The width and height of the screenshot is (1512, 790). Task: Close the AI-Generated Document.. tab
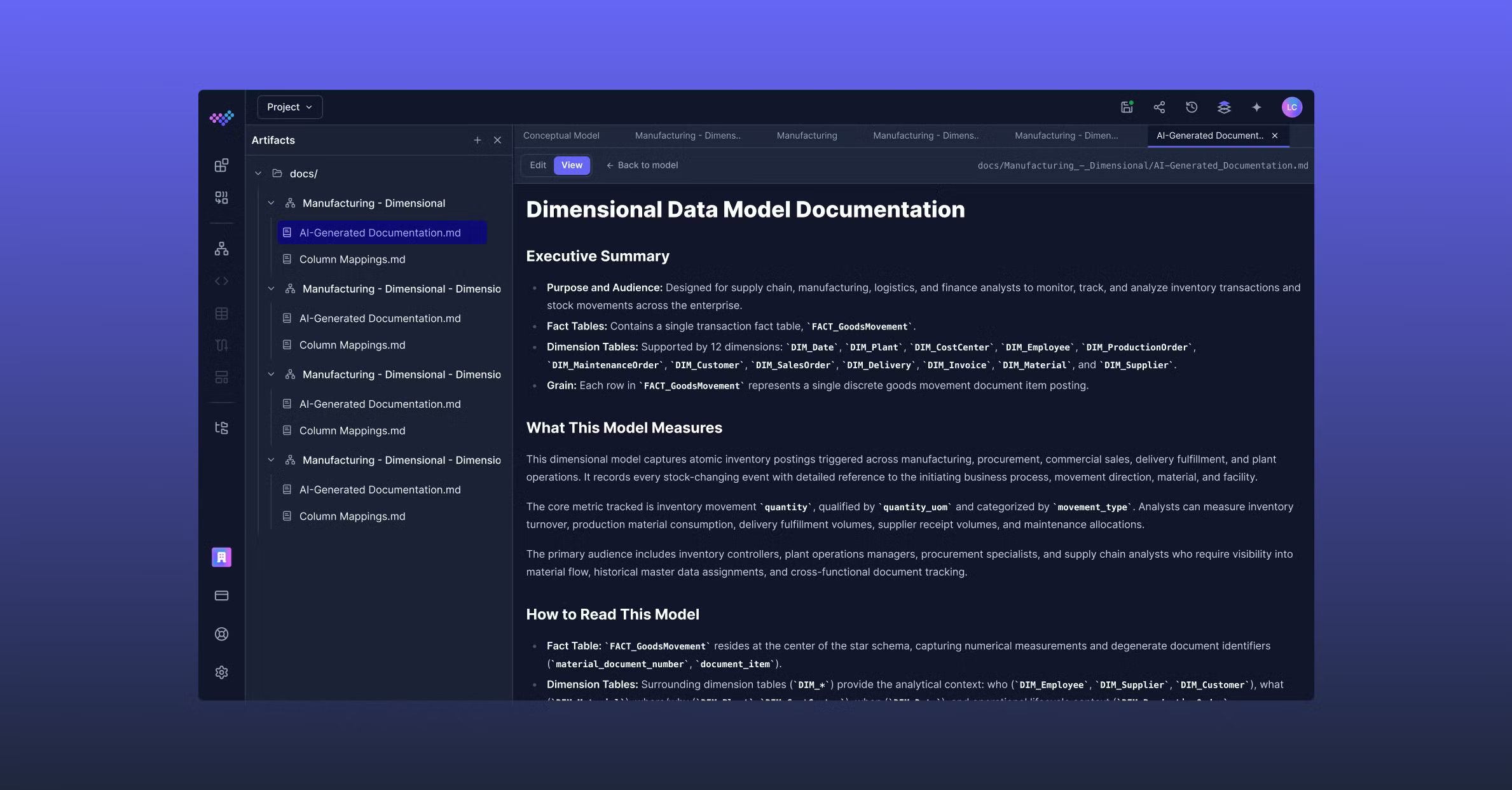coord(1275,135)
